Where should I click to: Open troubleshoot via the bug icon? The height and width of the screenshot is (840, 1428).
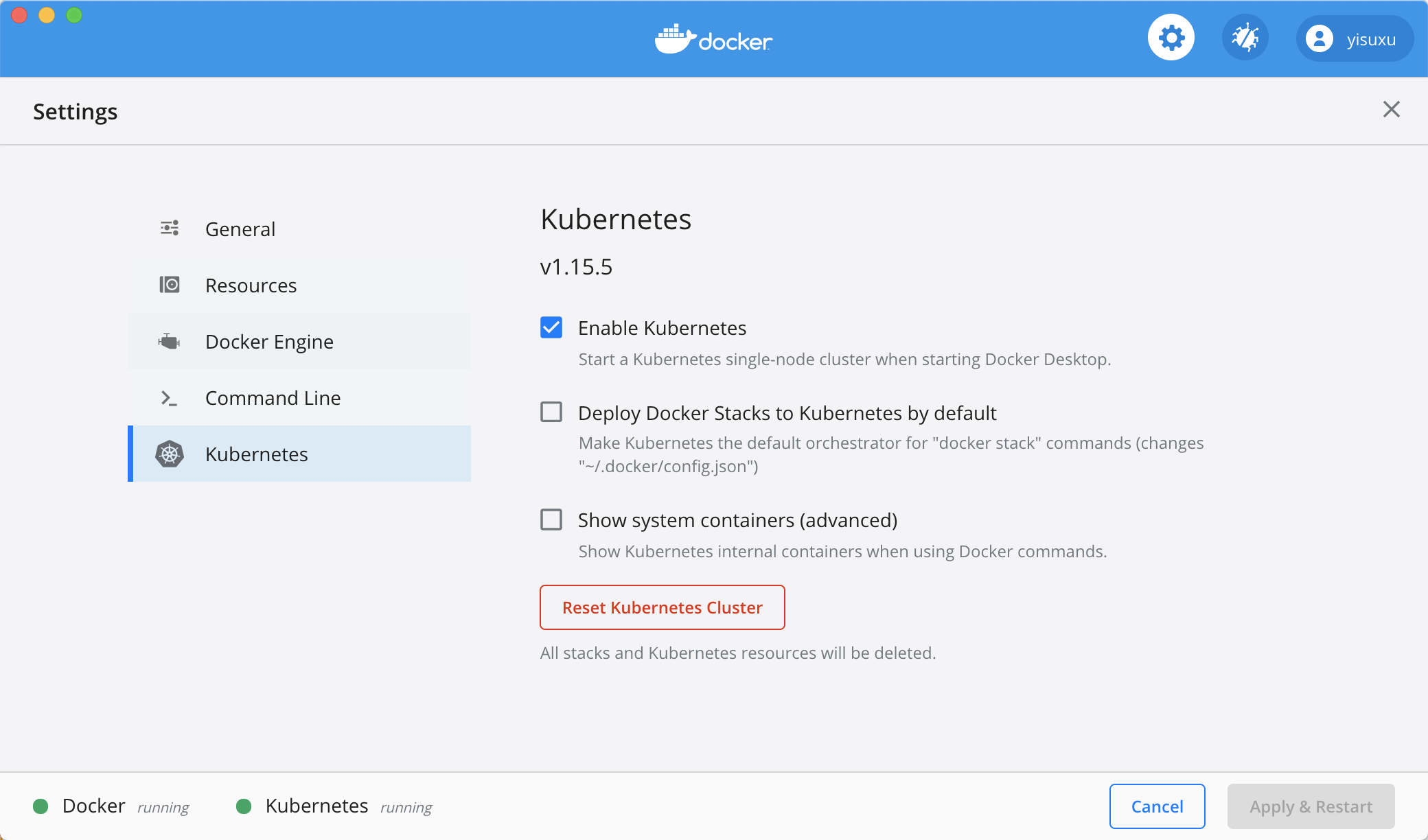[x=1245, y=38]
